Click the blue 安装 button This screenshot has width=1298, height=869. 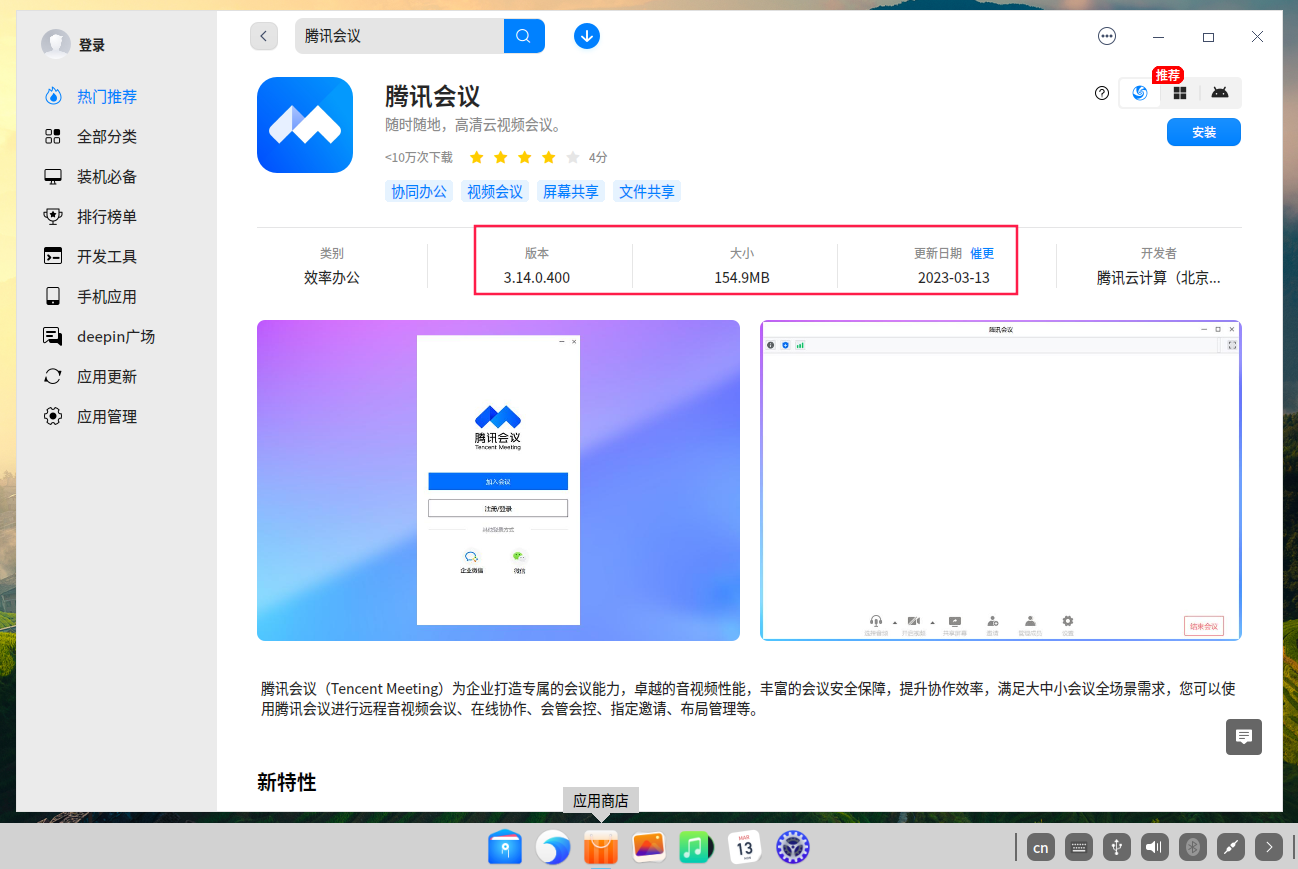(1204, 132)
